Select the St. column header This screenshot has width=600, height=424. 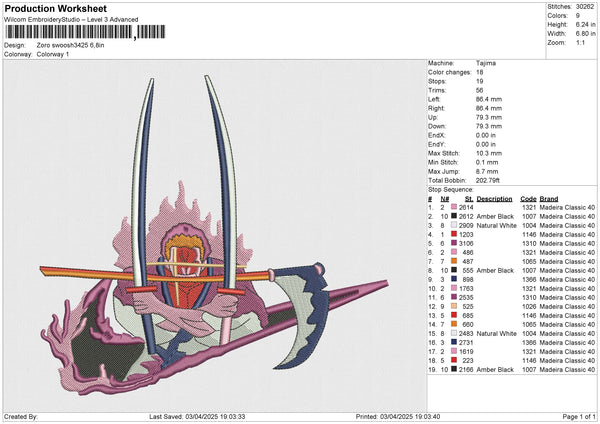point(469,199)
